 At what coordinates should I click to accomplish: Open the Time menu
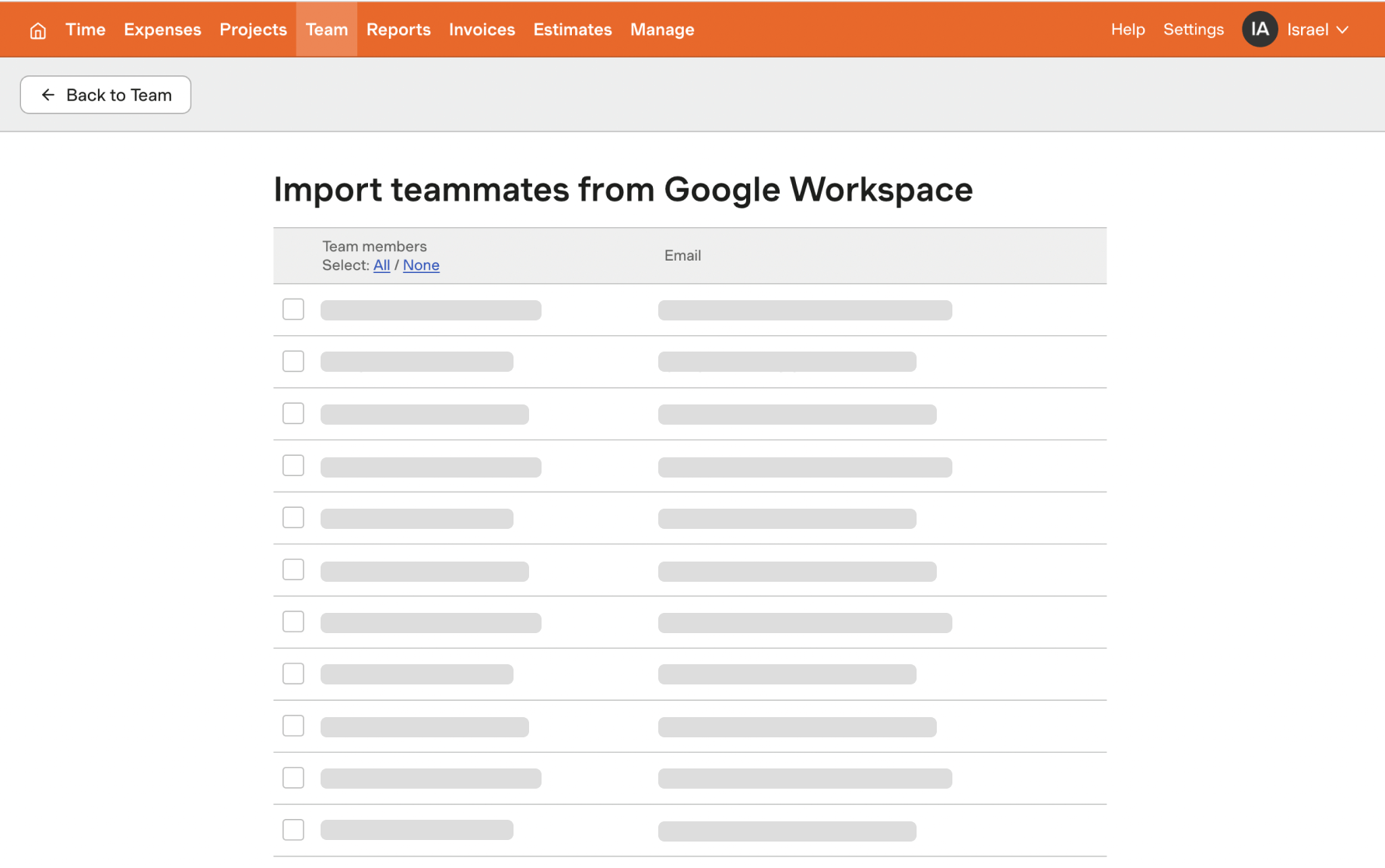86,30
